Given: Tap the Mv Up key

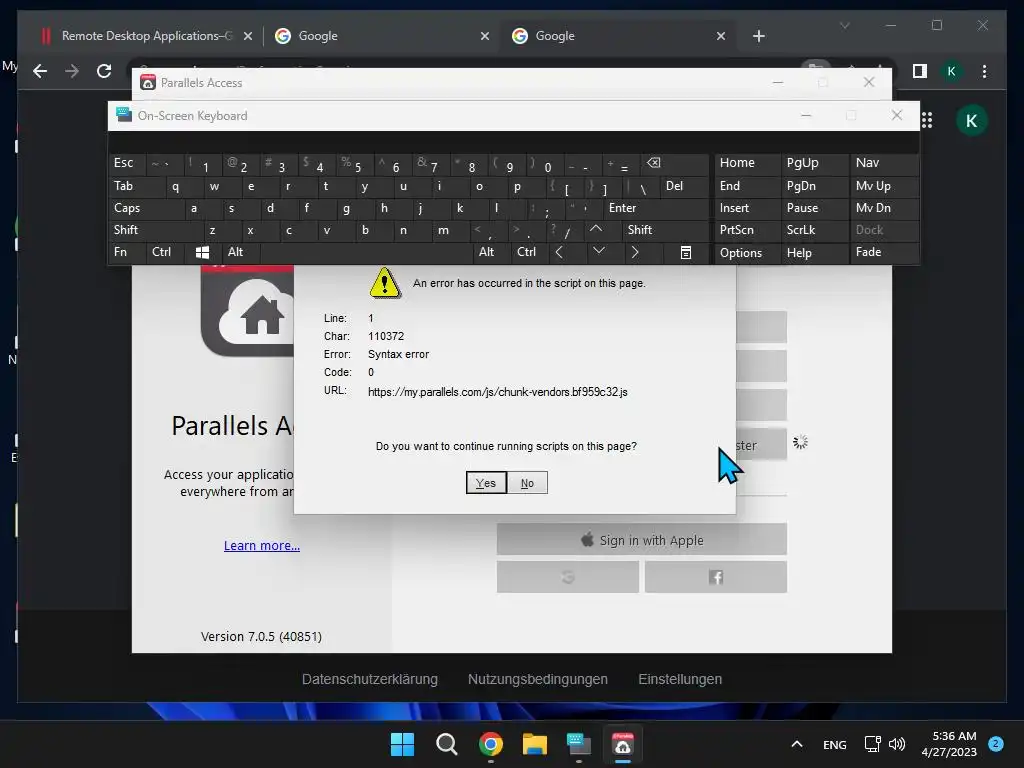Looking at the screenshot, I should (x=884, y=186).
